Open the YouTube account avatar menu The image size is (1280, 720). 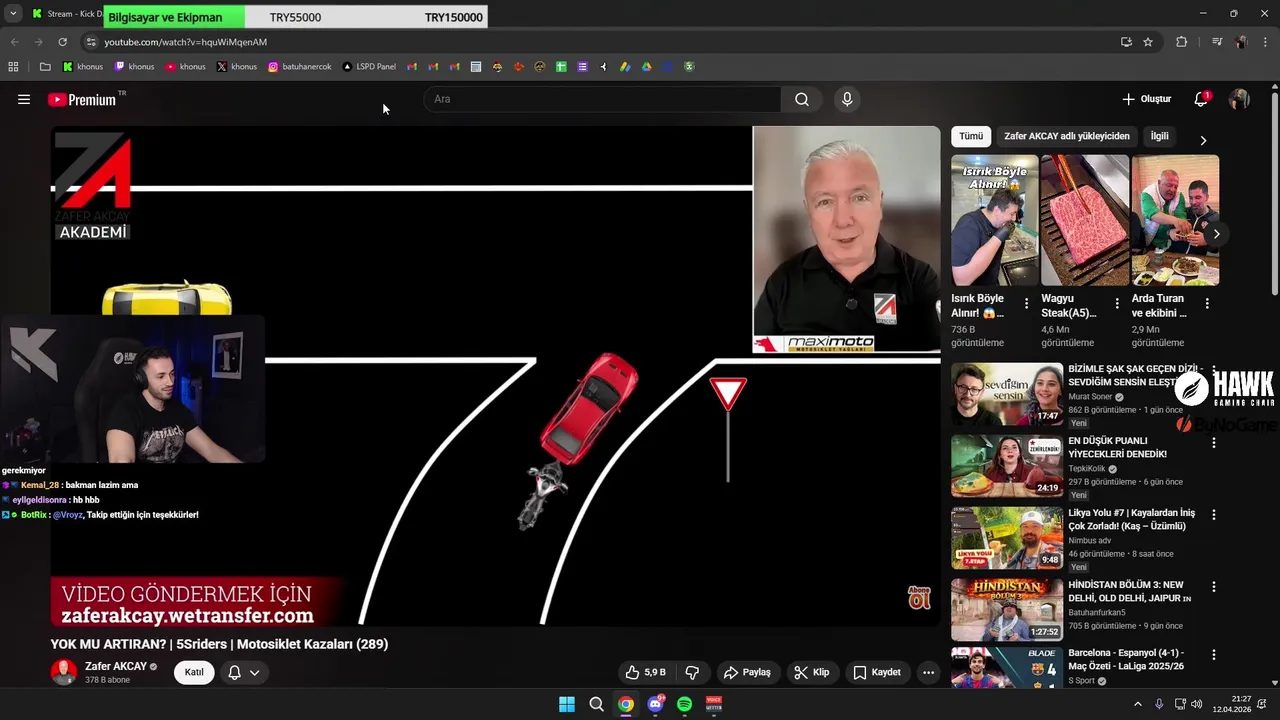coord(1239,99)
